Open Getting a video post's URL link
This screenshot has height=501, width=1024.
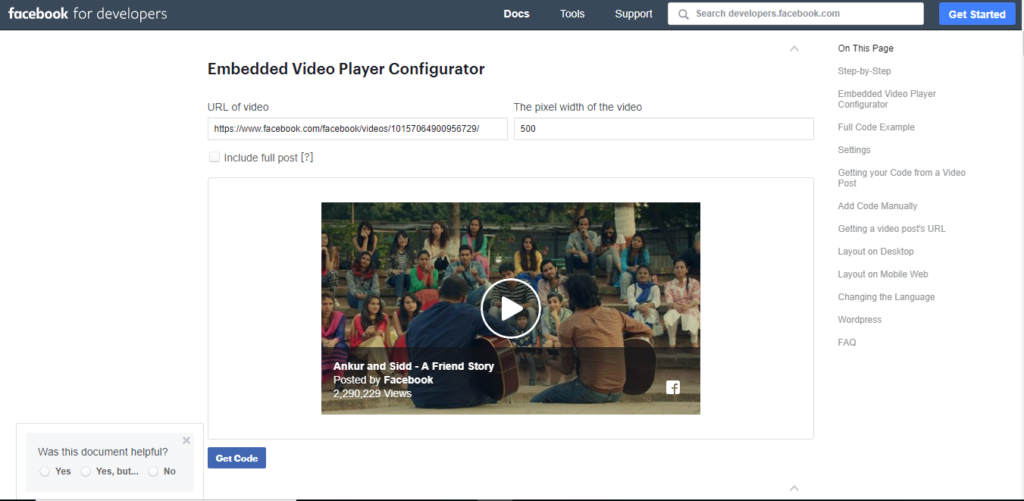pos(891,229)
